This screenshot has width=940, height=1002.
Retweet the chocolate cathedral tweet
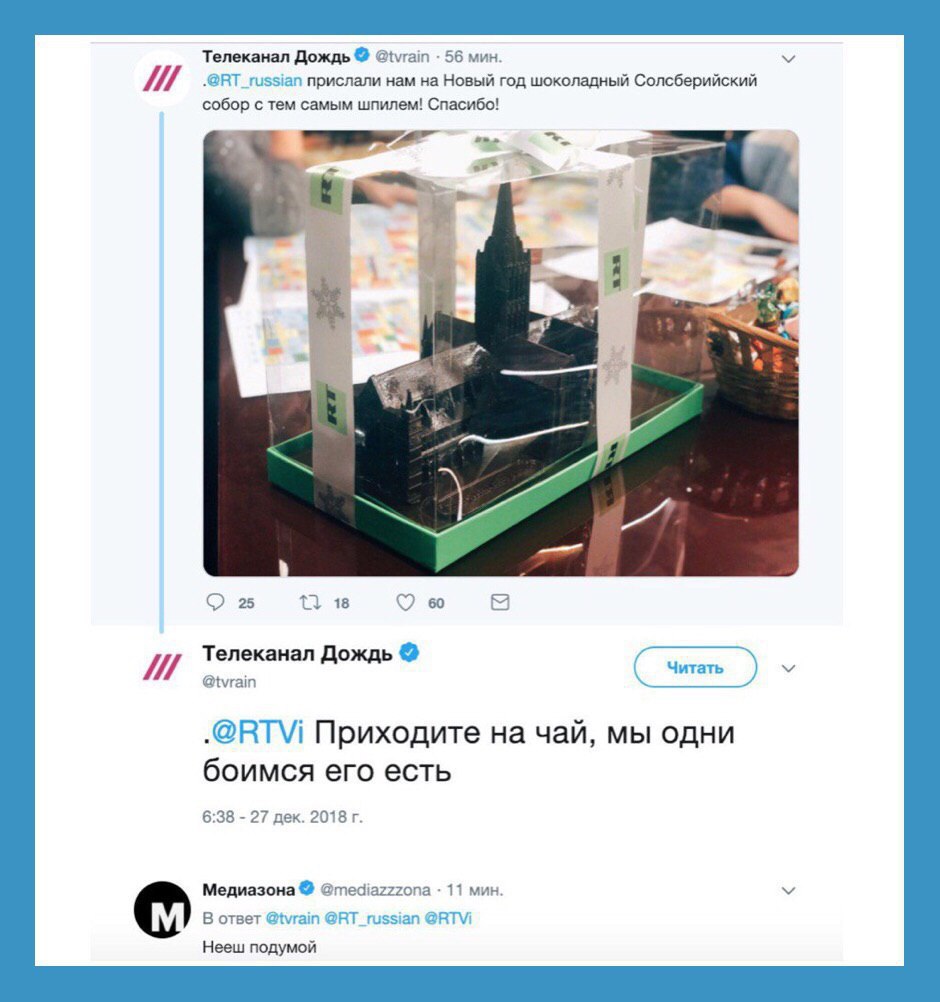click(310, 603)
